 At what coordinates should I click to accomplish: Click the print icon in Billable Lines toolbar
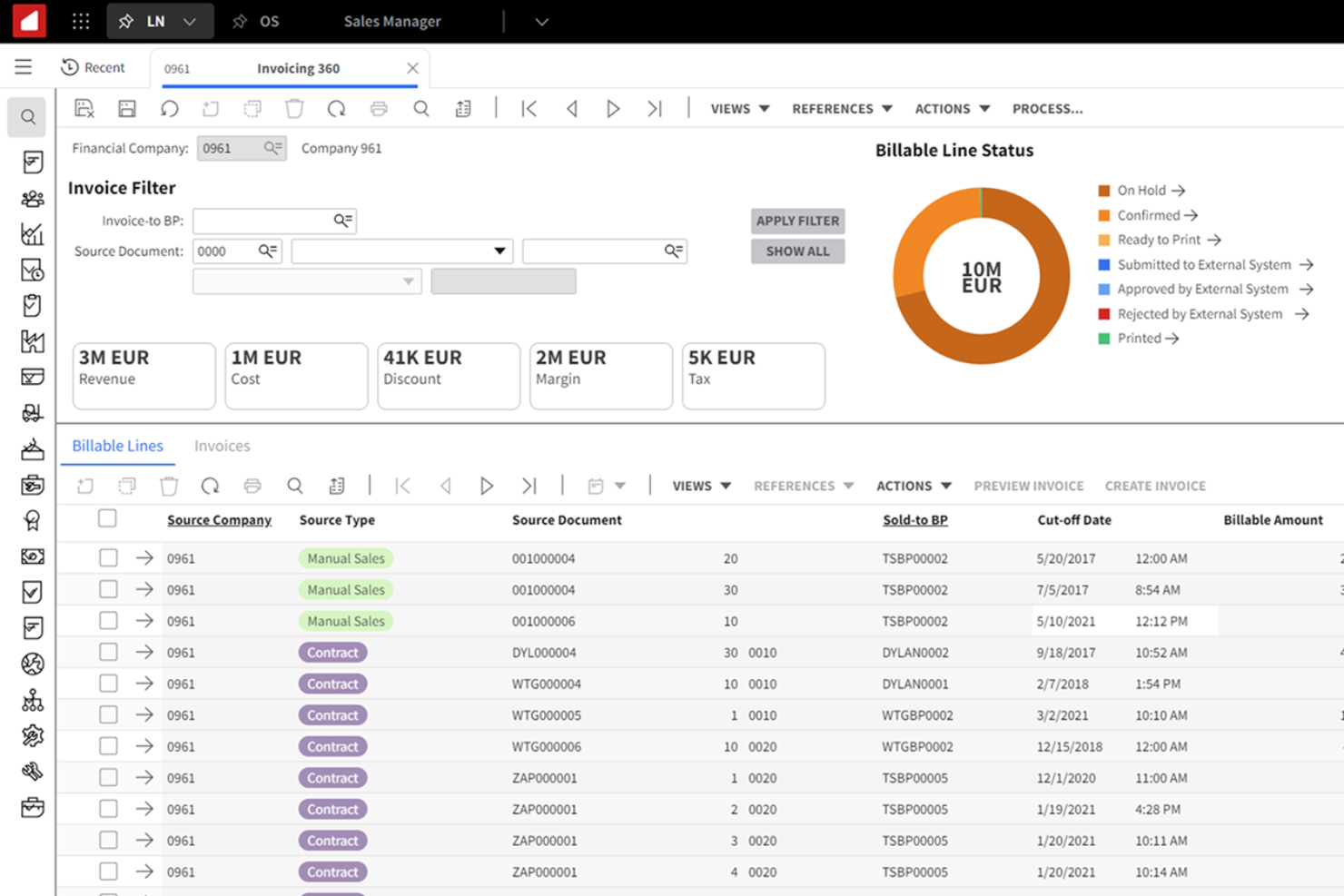click(x=252, y=486)
